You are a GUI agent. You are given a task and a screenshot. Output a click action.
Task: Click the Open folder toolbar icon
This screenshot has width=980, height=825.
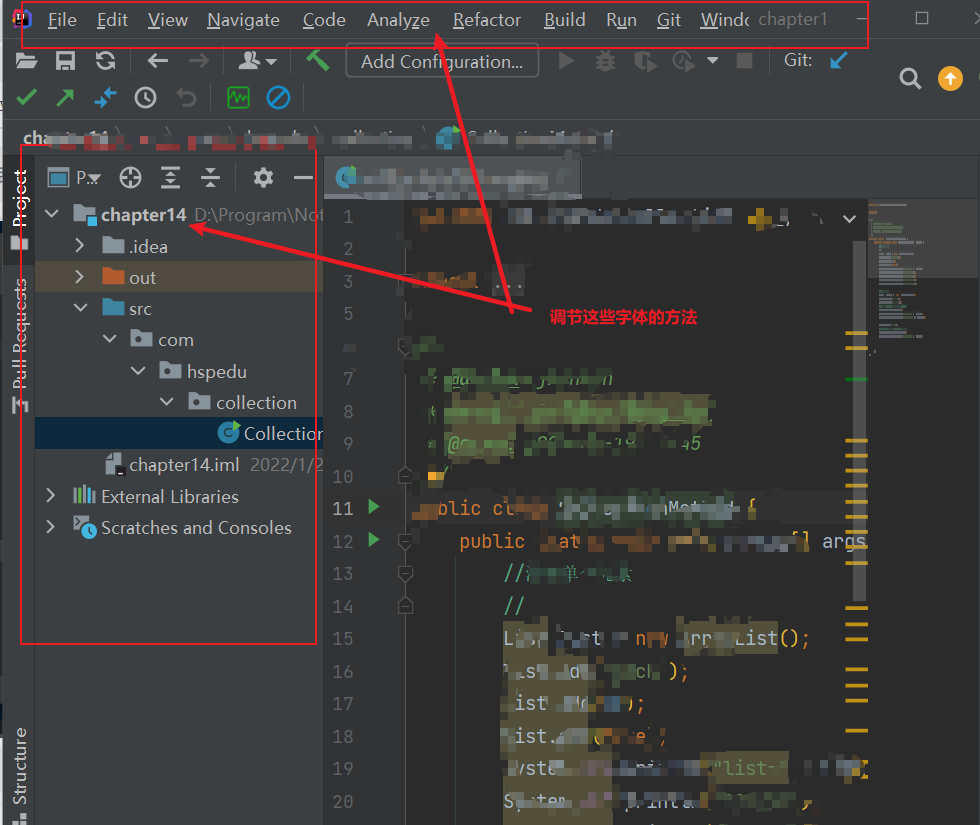coord(26,61)
